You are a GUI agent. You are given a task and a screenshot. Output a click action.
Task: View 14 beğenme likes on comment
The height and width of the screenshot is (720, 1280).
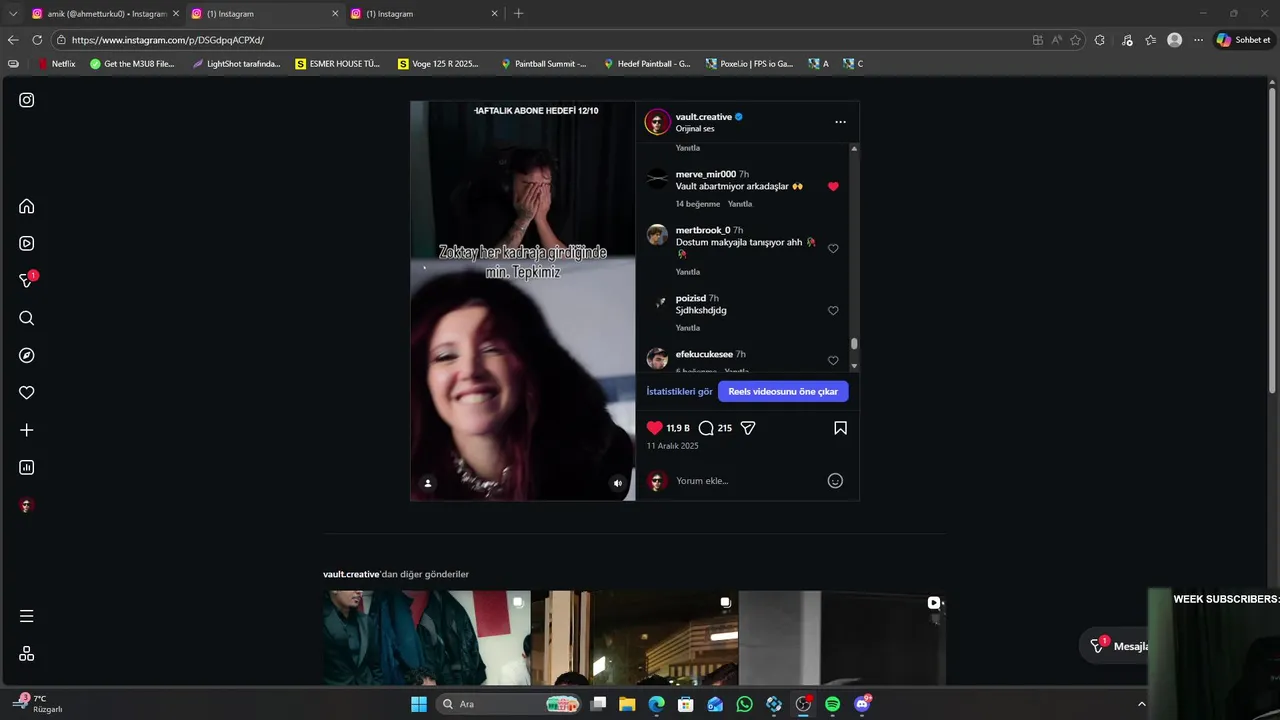point(698,204)
